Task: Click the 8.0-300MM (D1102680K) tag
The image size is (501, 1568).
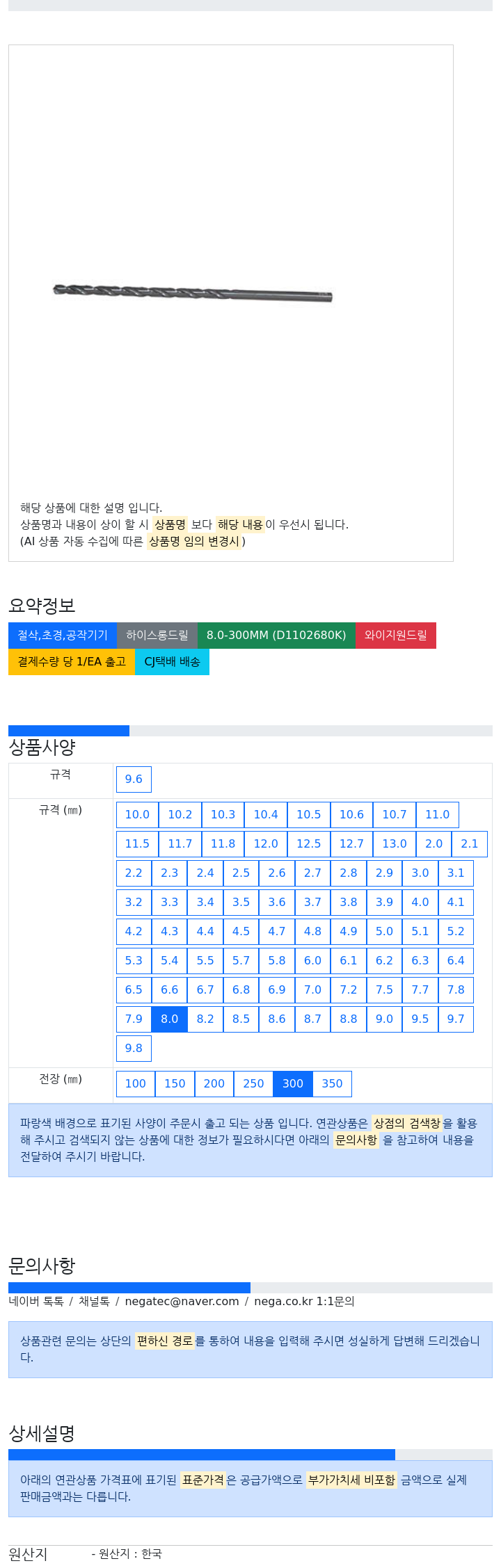Action: tap(276, 635)
